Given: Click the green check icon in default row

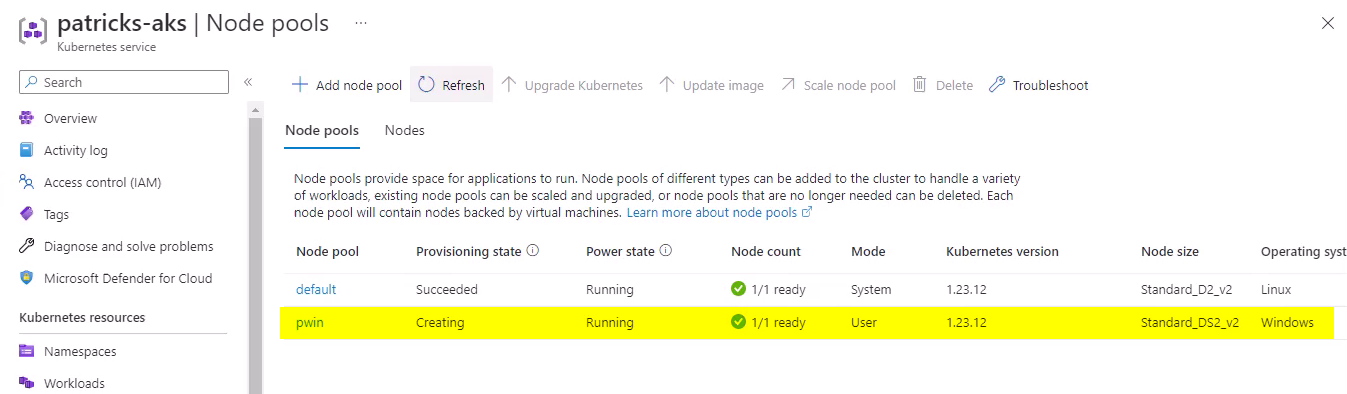Looking at the screenshot, I should point(739,289).
